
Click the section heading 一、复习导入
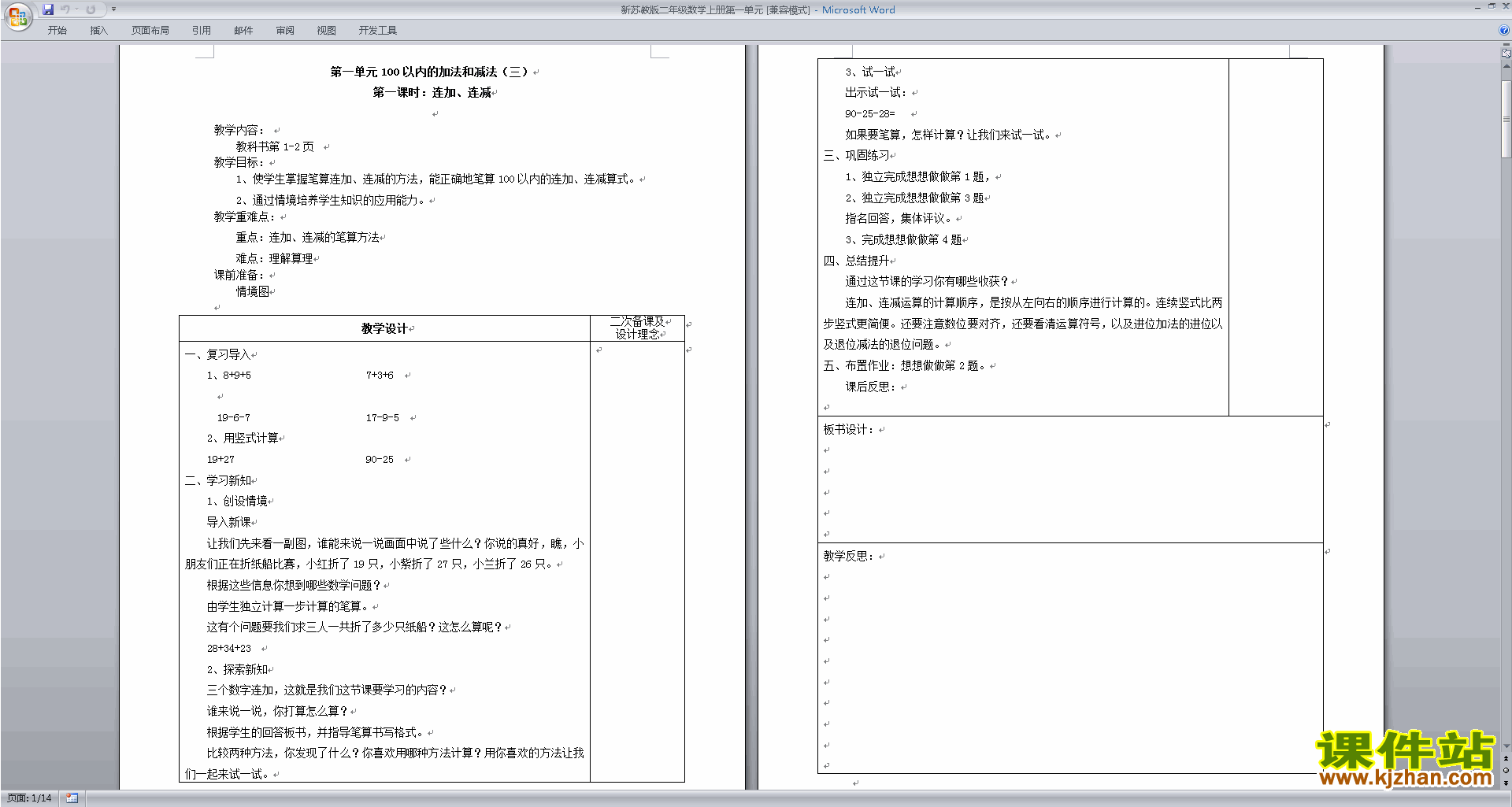pos(217,354)
